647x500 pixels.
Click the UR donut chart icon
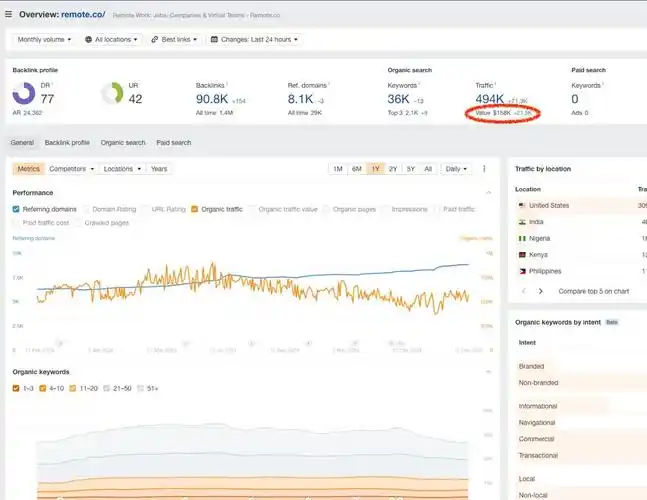click(112, 93)
